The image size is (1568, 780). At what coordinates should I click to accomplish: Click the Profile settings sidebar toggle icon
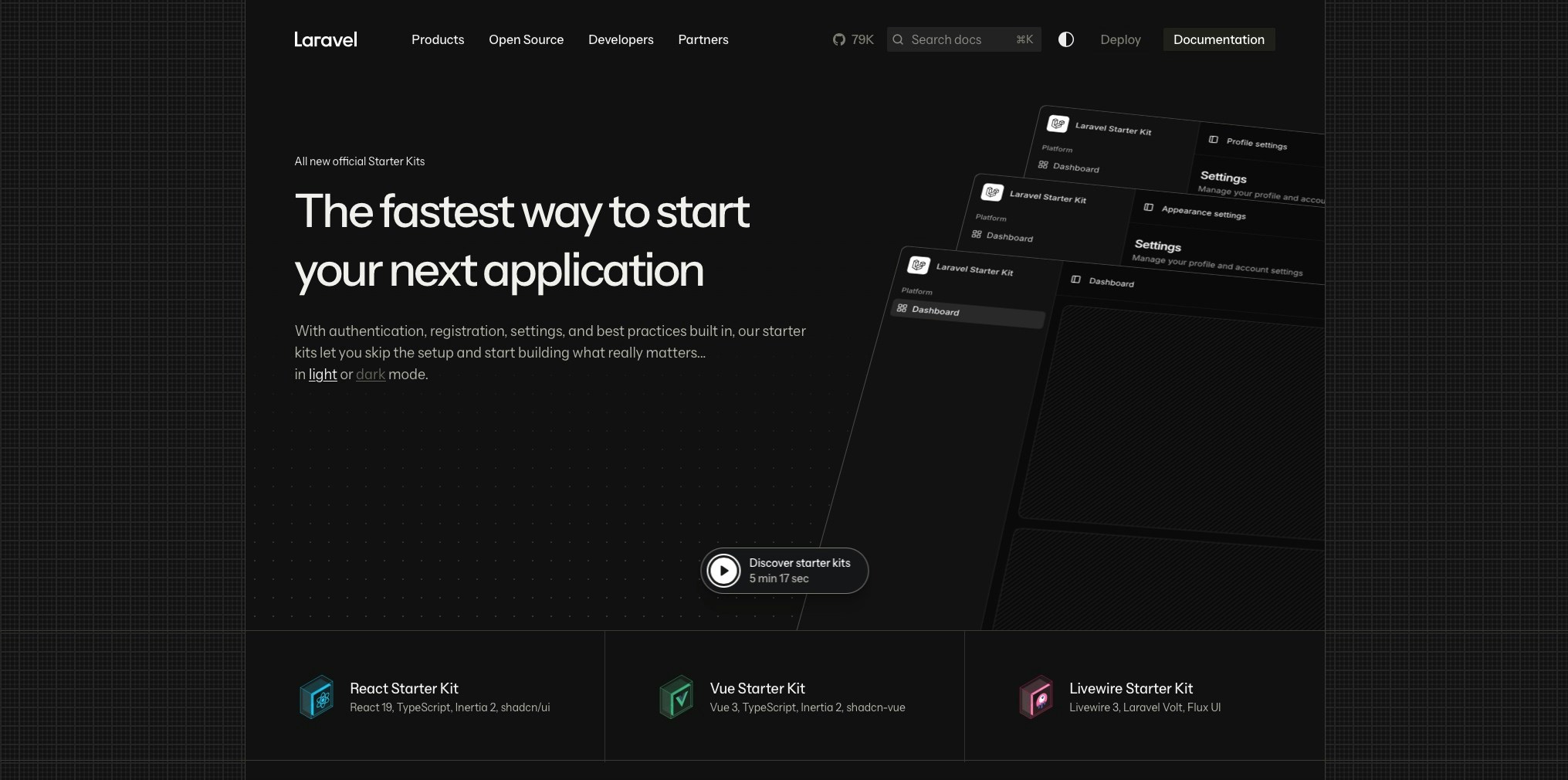click(x=1213, y=140)
